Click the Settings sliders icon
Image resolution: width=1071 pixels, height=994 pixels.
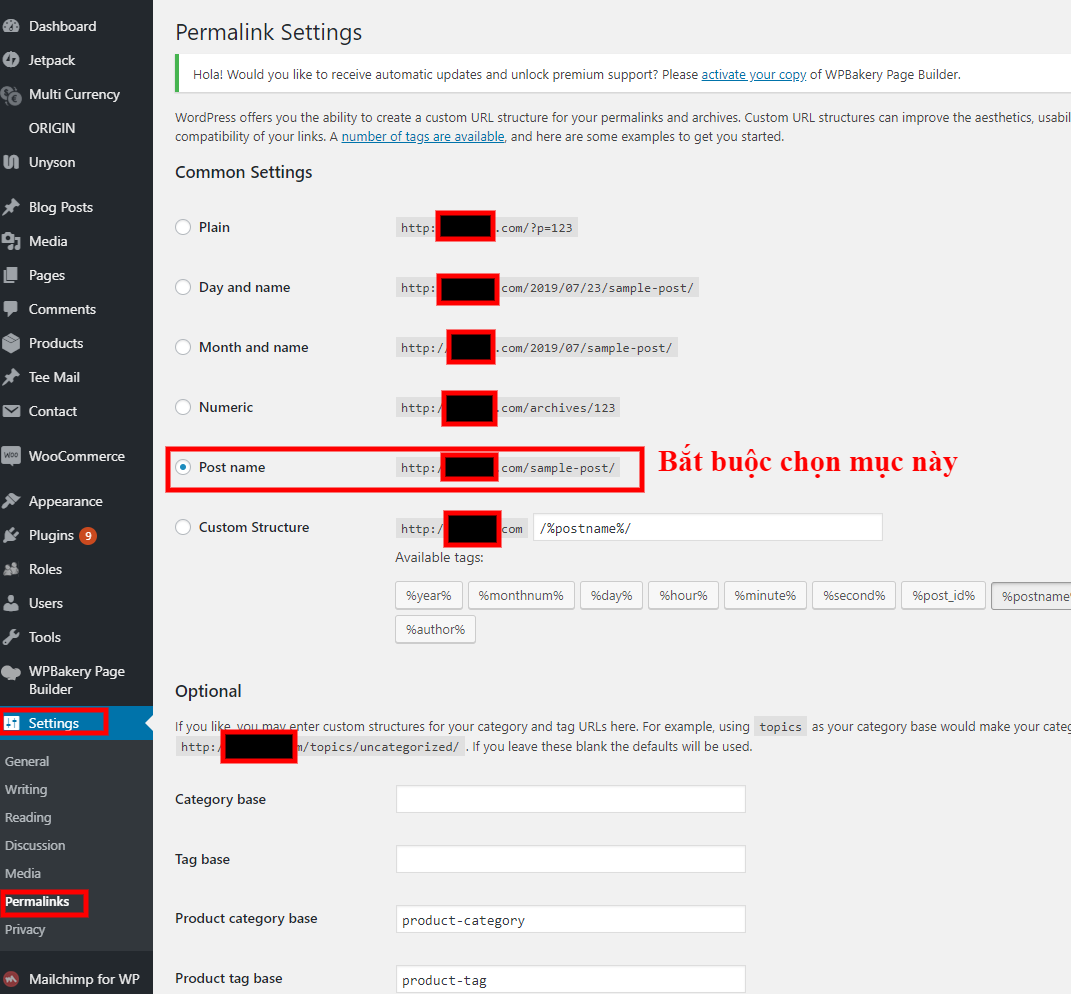(12, 723)
